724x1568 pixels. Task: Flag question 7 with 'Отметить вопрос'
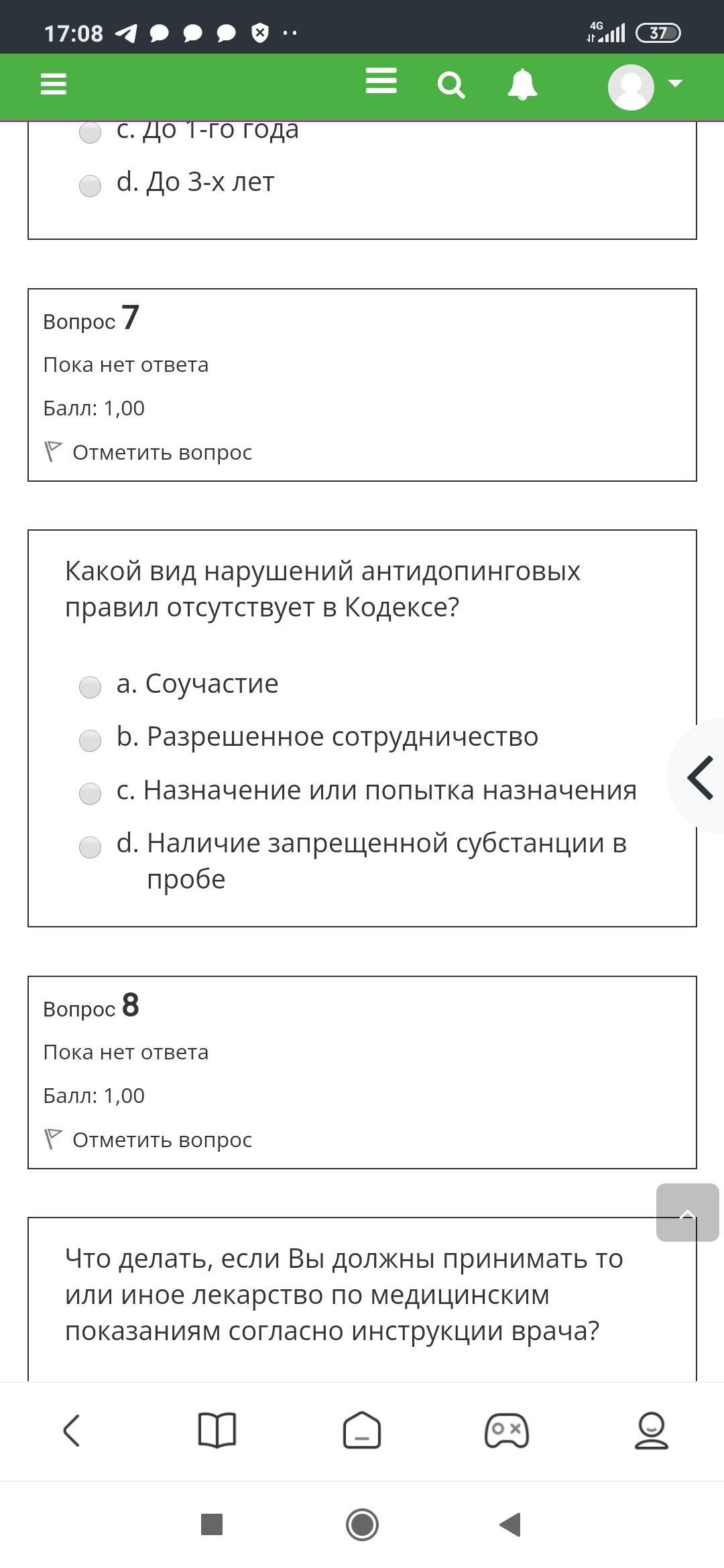coord(161,452)
